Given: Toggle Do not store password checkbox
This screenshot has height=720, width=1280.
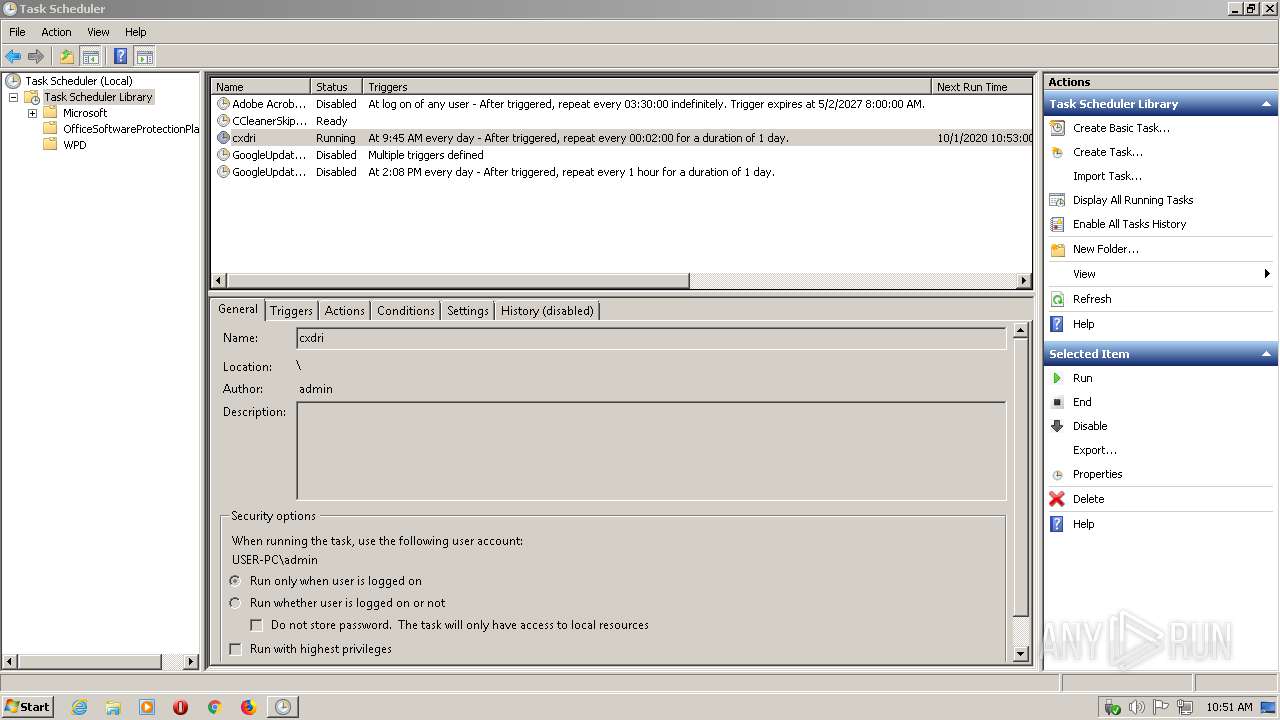Looking at the screenshot, I should 257,625.
